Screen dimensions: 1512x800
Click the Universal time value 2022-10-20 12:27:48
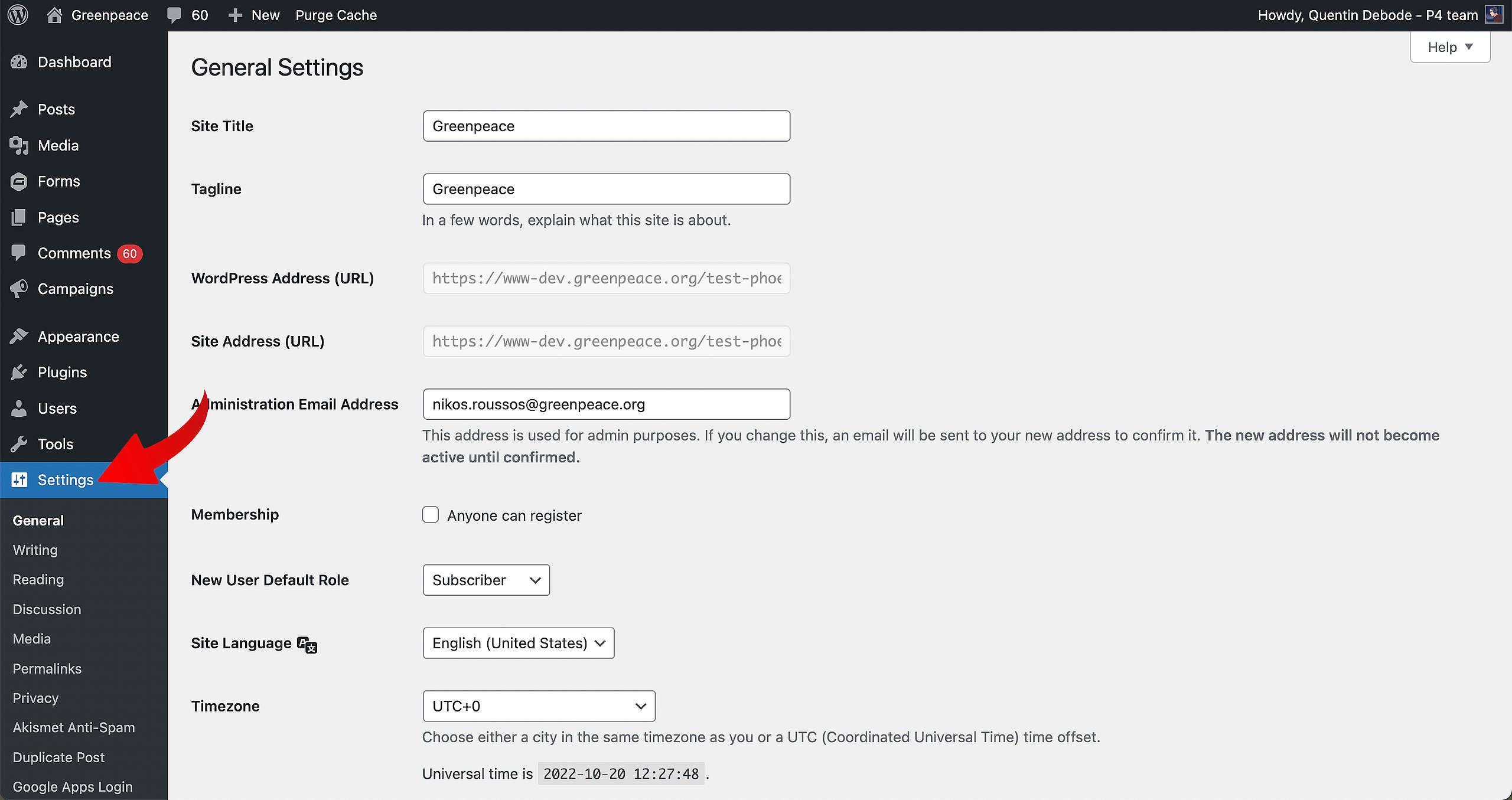(621, 773)
